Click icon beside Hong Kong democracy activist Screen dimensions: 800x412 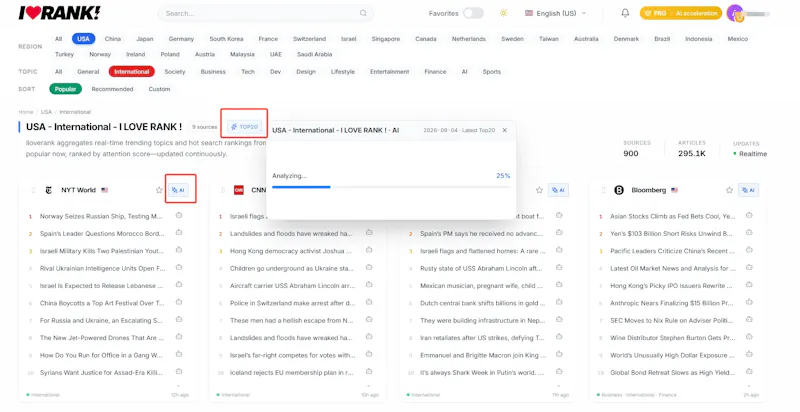point(369,250)
